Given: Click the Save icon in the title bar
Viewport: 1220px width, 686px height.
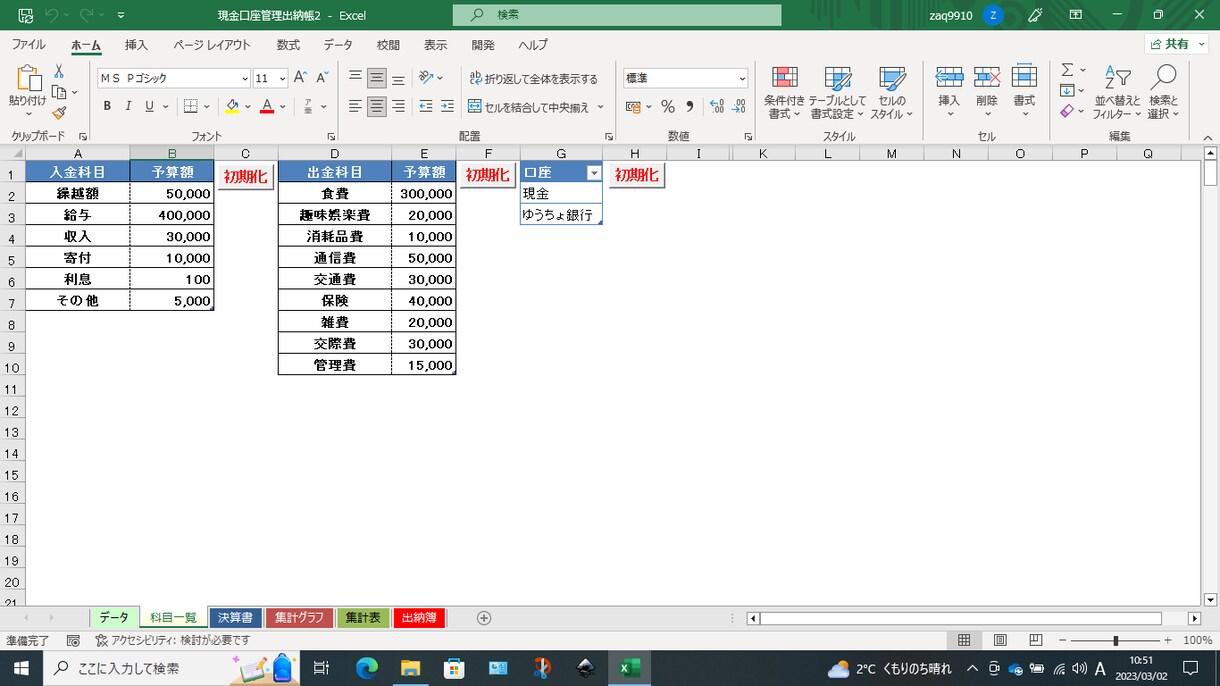Looking at the screenshot, I should [25, 15].
